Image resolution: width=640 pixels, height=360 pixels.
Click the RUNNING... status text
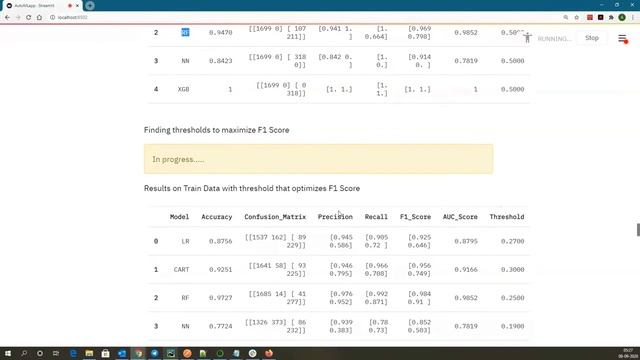[554, 39]
